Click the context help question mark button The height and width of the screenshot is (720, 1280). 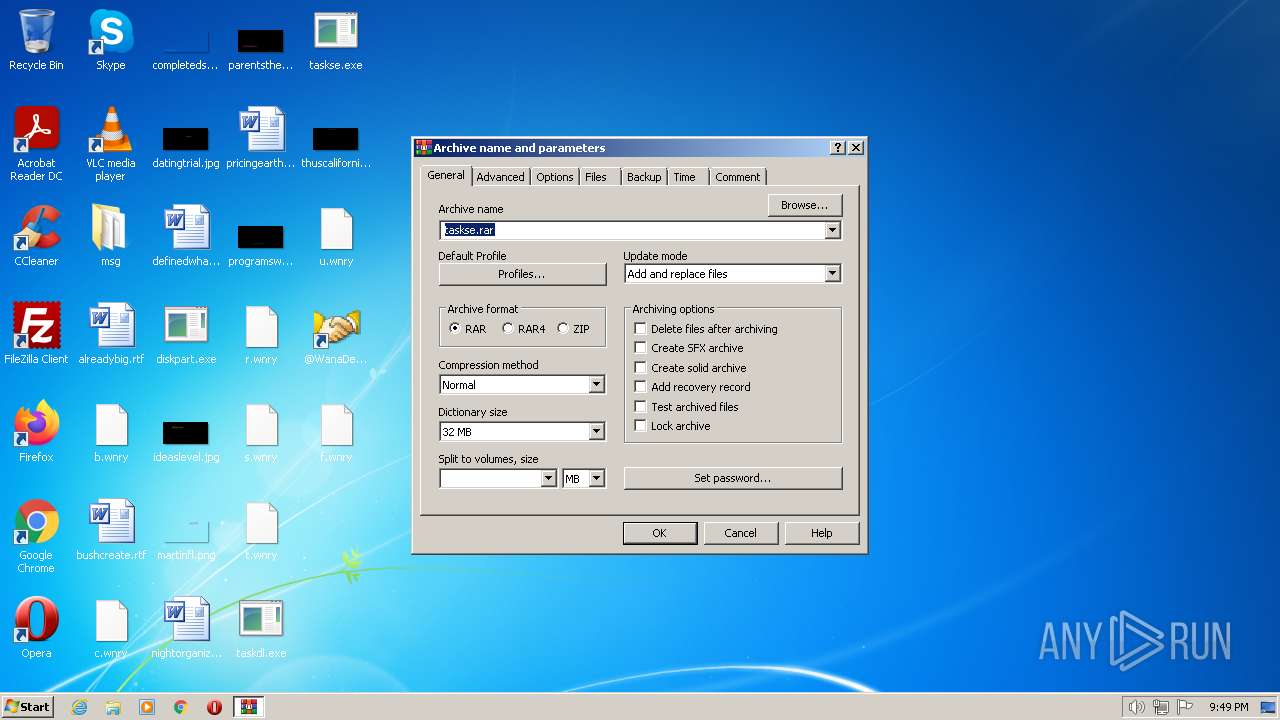(x=837, y=148)
